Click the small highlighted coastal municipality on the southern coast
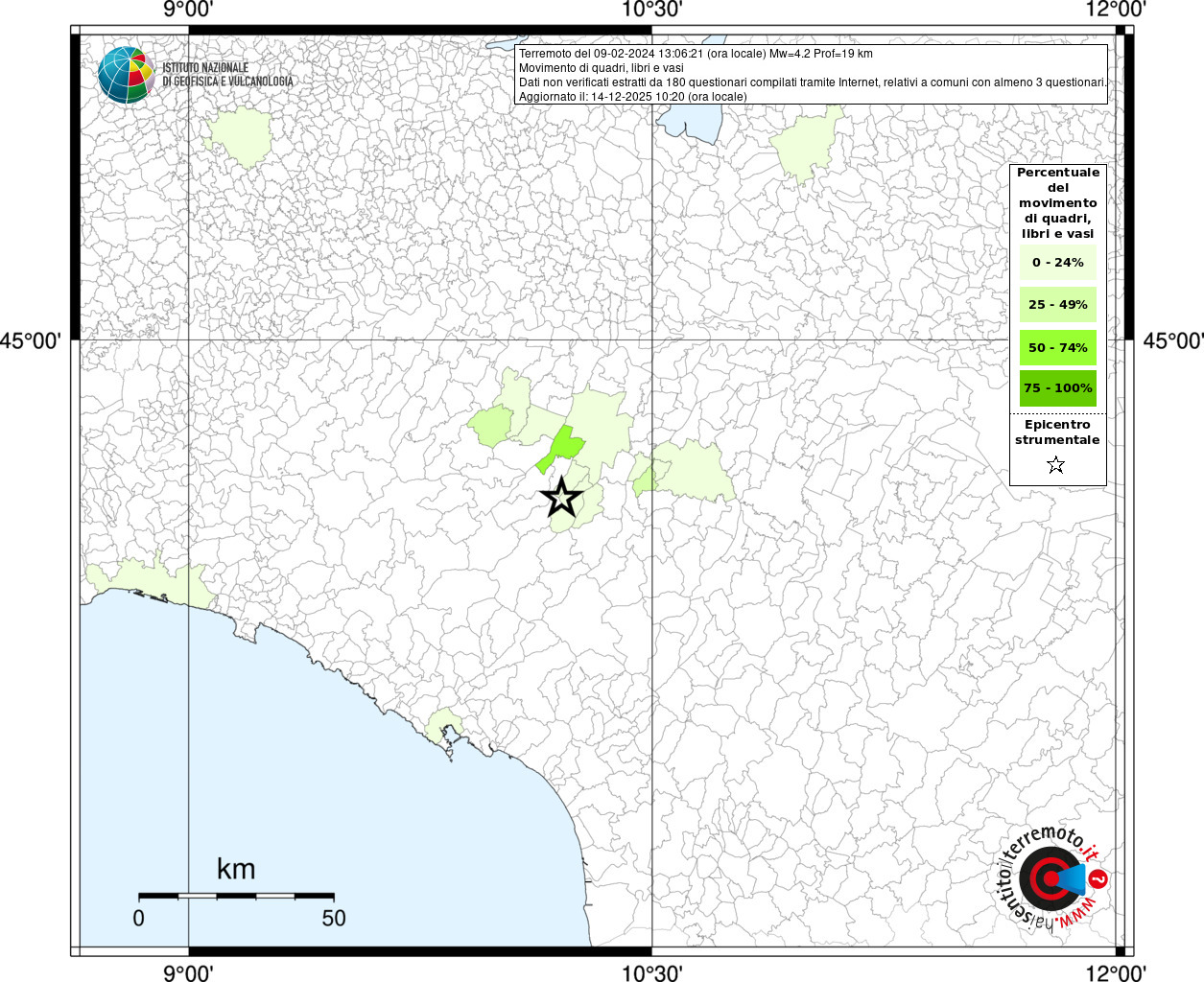Image resolution: width=1204 pixels, height=982 pixels. 445,726
